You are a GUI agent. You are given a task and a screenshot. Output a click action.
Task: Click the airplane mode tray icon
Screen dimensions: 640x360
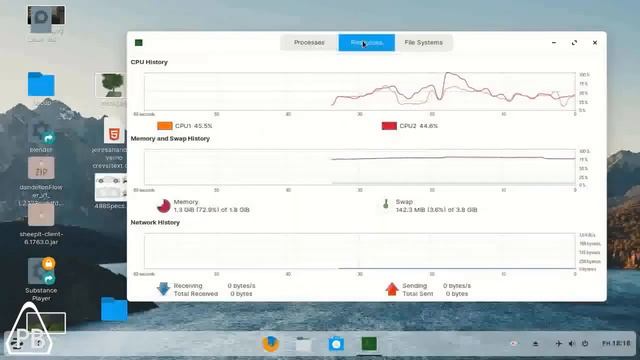tap(559, 344)
